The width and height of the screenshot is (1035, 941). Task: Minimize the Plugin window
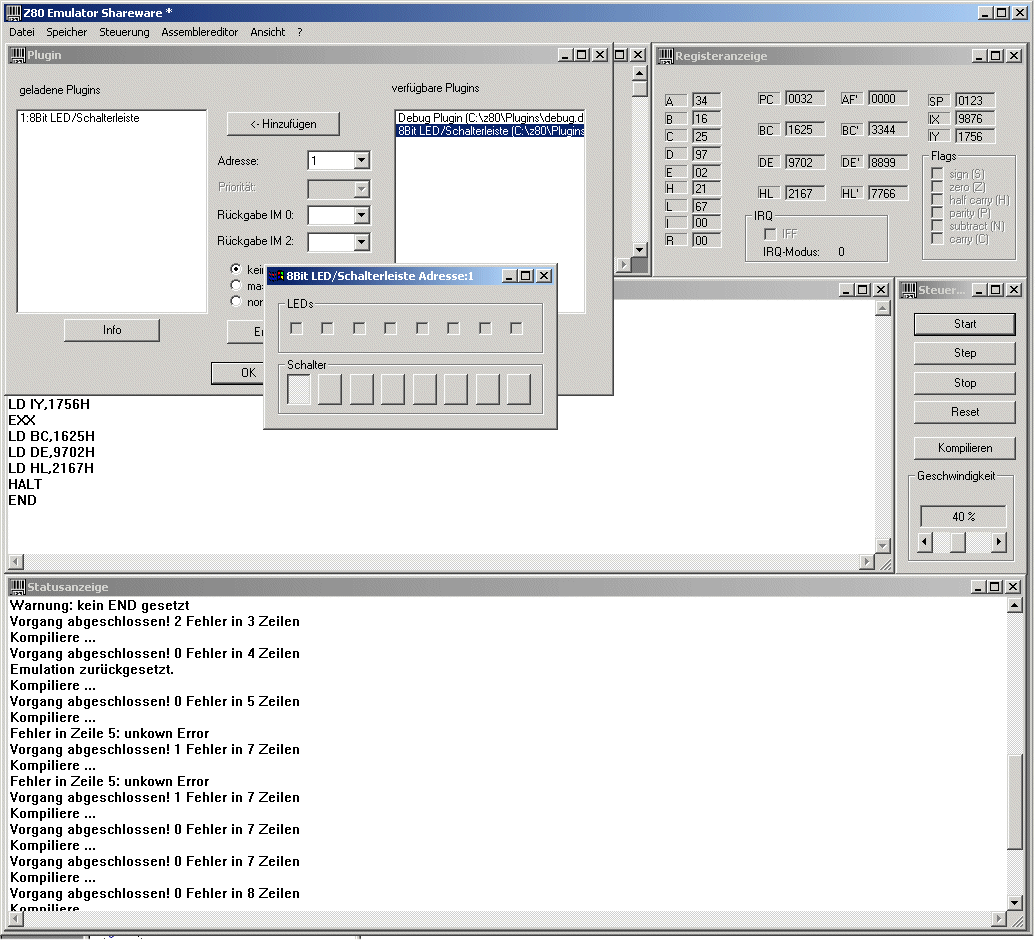565,55
